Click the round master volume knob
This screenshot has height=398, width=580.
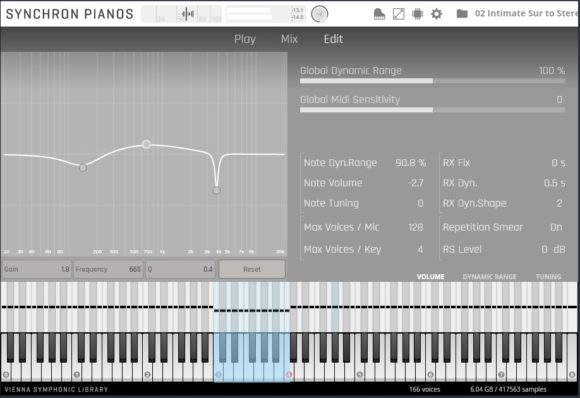[319, 14]
